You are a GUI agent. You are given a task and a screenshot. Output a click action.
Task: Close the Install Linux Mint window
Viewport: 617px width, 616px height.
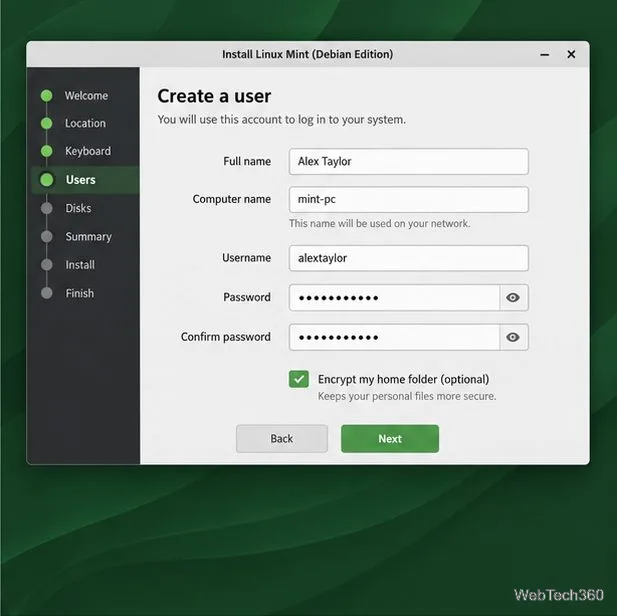571,54
